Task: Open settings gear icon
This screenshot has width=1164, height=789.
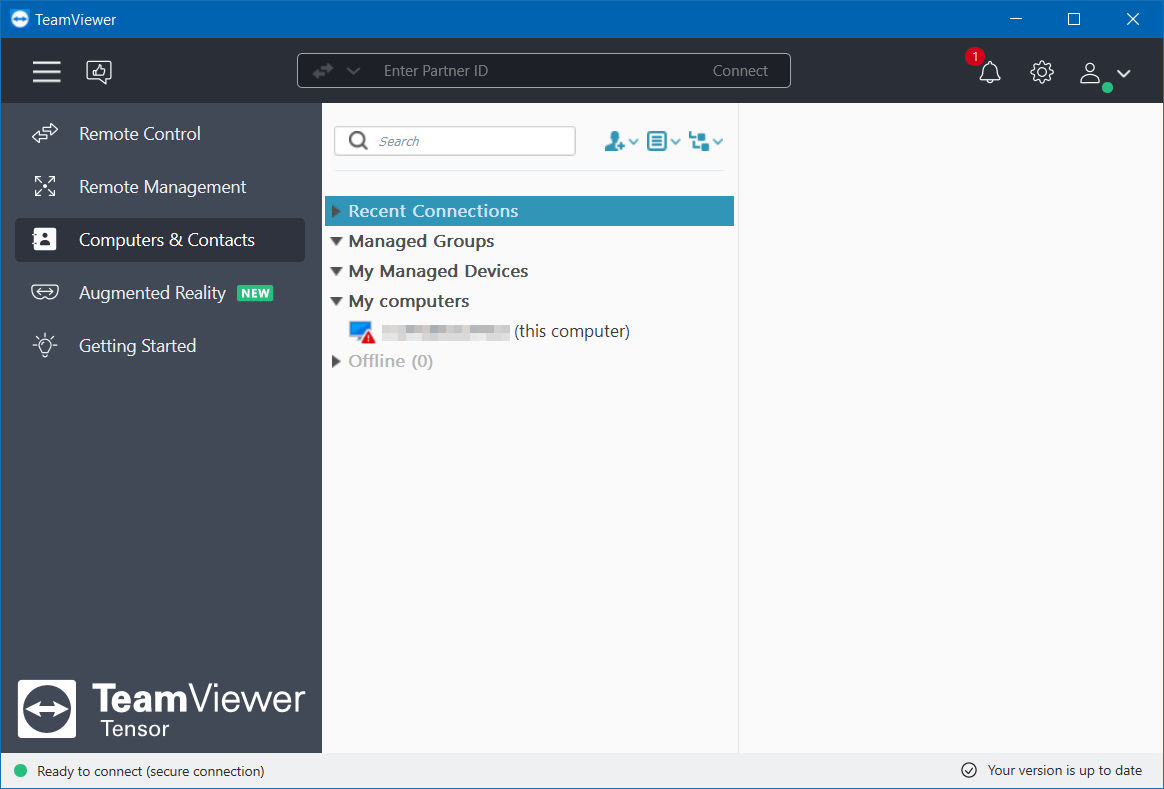Action: pyautogui.click(x=1042, y=72)
